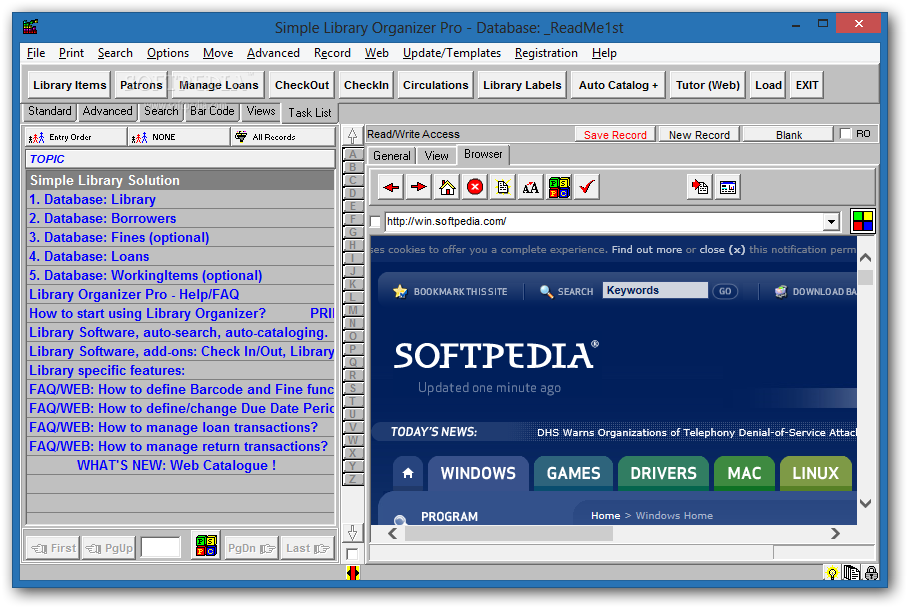Open 'WHAT'S NEW: Web Catalogue !' topic
The width and height of the screenshot is (908, 608).
(180, 466)
